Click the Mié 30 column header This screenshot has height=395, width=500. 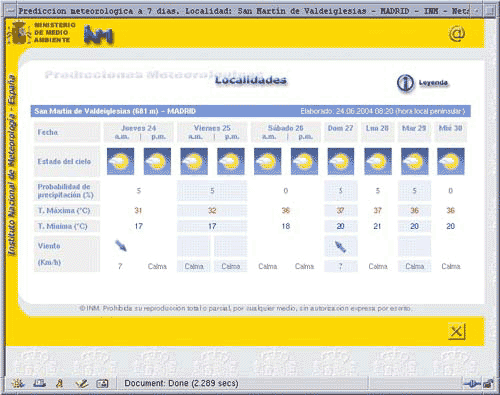click(x=450, y=128)
